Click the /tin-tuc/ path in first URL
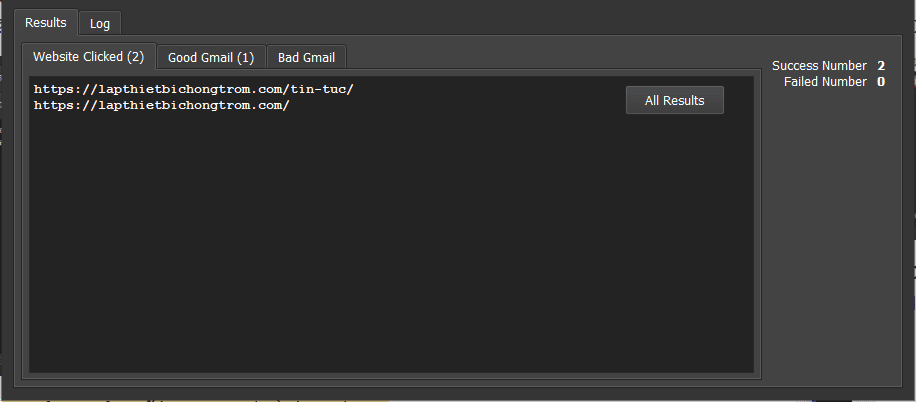The height and width of the screenshot is (402, 916). [322, 89]
